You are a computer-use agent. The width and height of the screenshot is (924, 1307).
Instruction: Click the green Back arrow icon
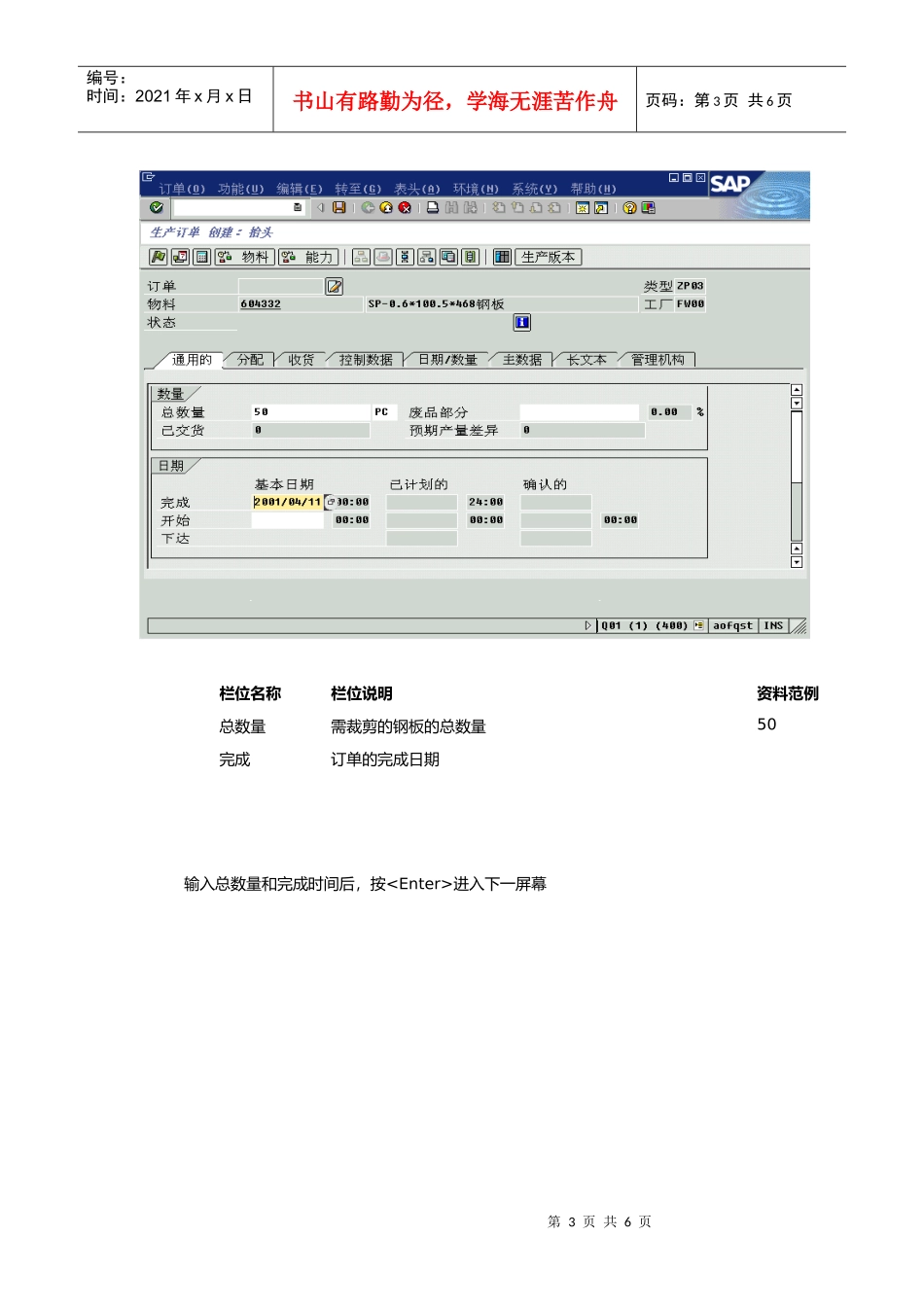click(x=368, y=207)
